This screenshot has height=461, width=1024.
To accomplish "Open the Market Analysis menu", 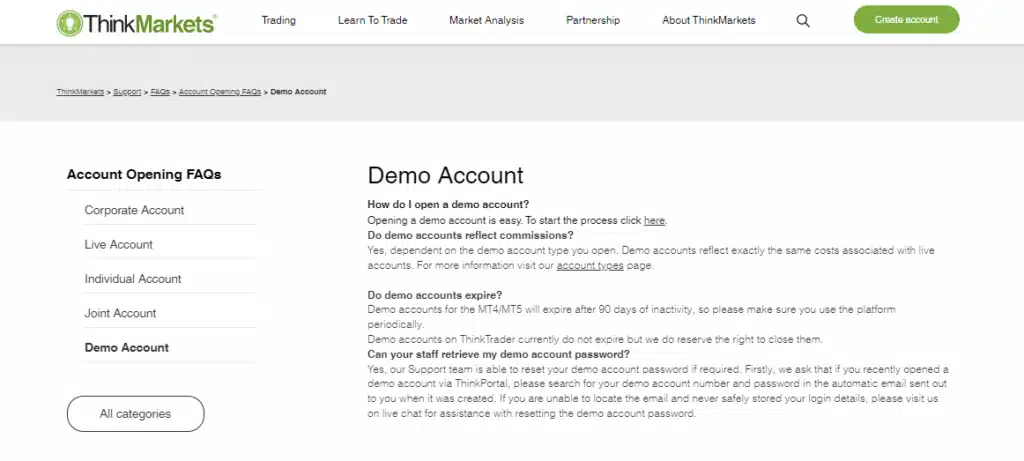I will (x=487, y=20).
